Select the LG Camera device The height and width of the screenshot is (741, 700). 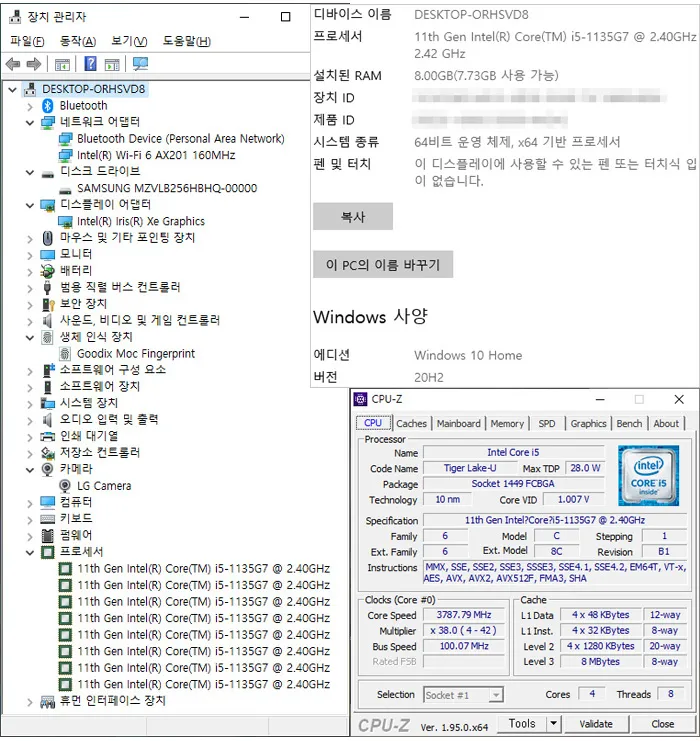point(104,486)
